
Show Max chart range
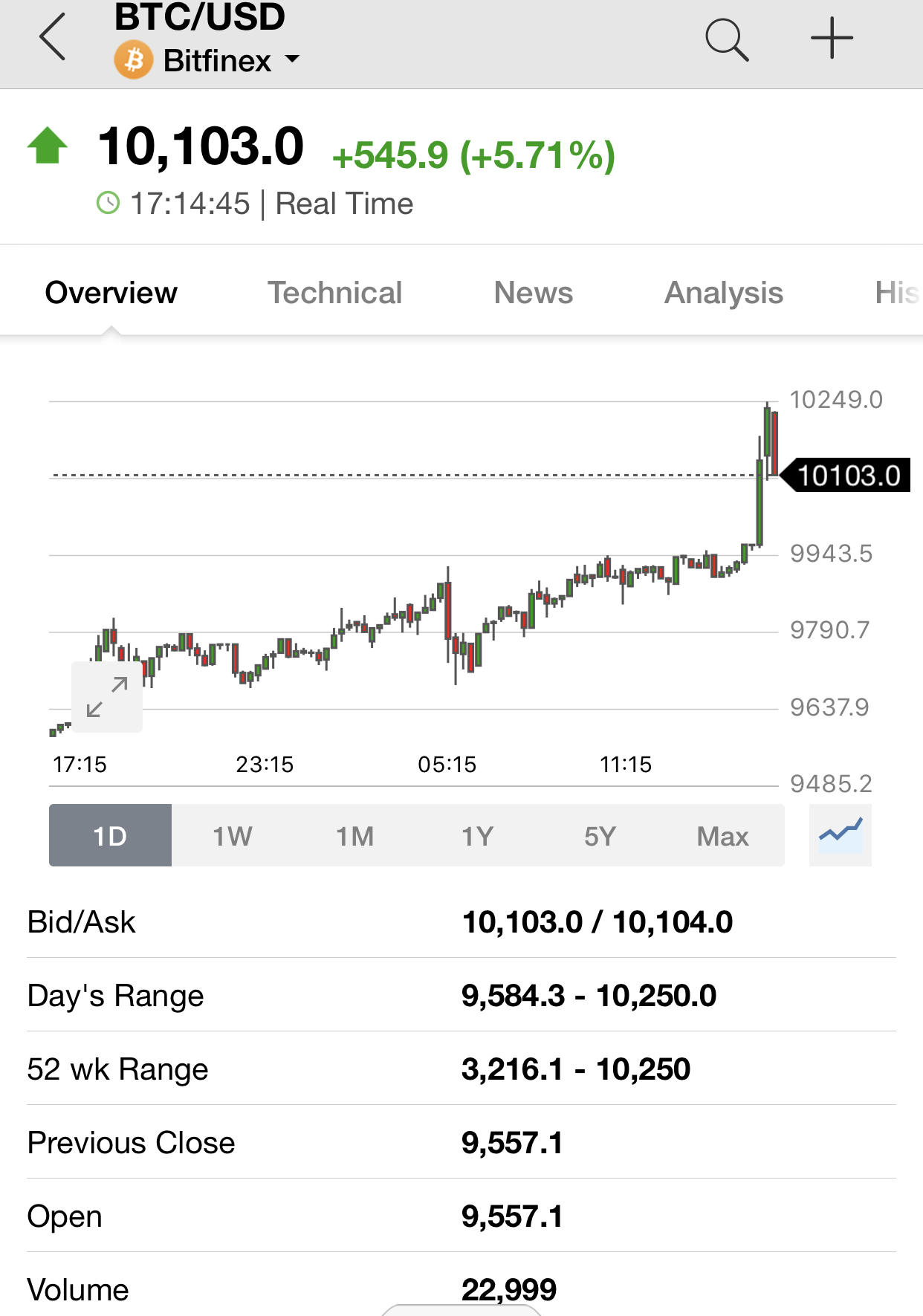click(723, 835)
